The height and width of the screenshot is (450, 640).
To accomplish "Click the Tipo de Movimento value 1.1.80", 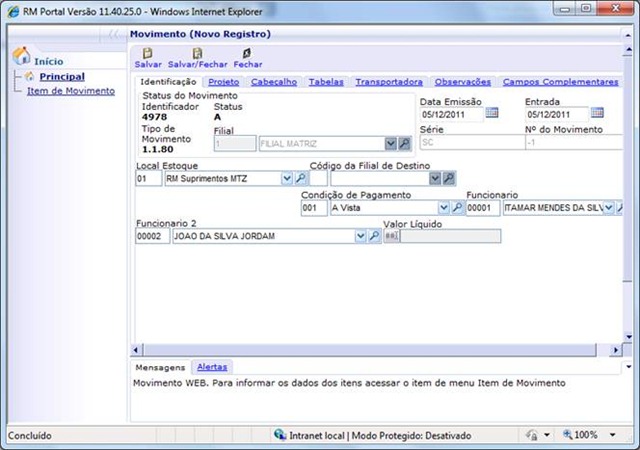I will point(158,149).
